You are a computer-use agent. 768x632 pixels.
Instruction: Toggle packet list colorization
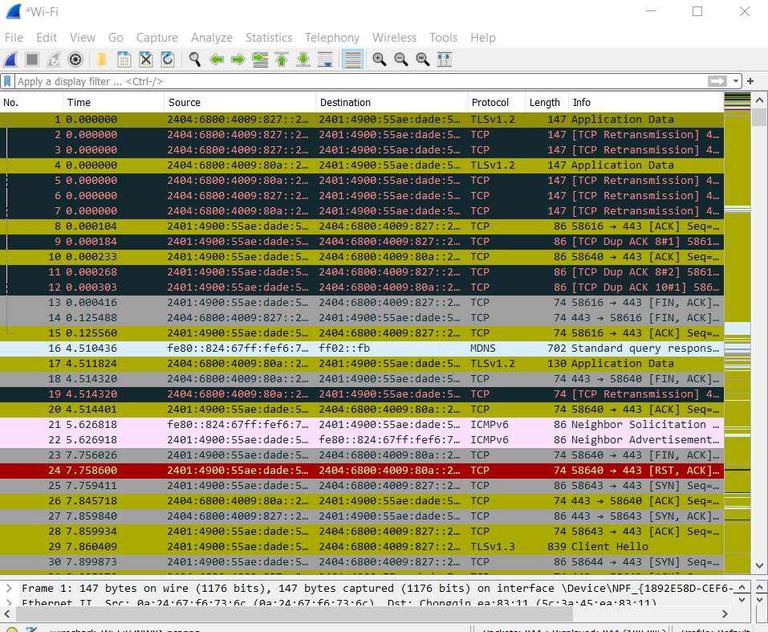[352, 60]
